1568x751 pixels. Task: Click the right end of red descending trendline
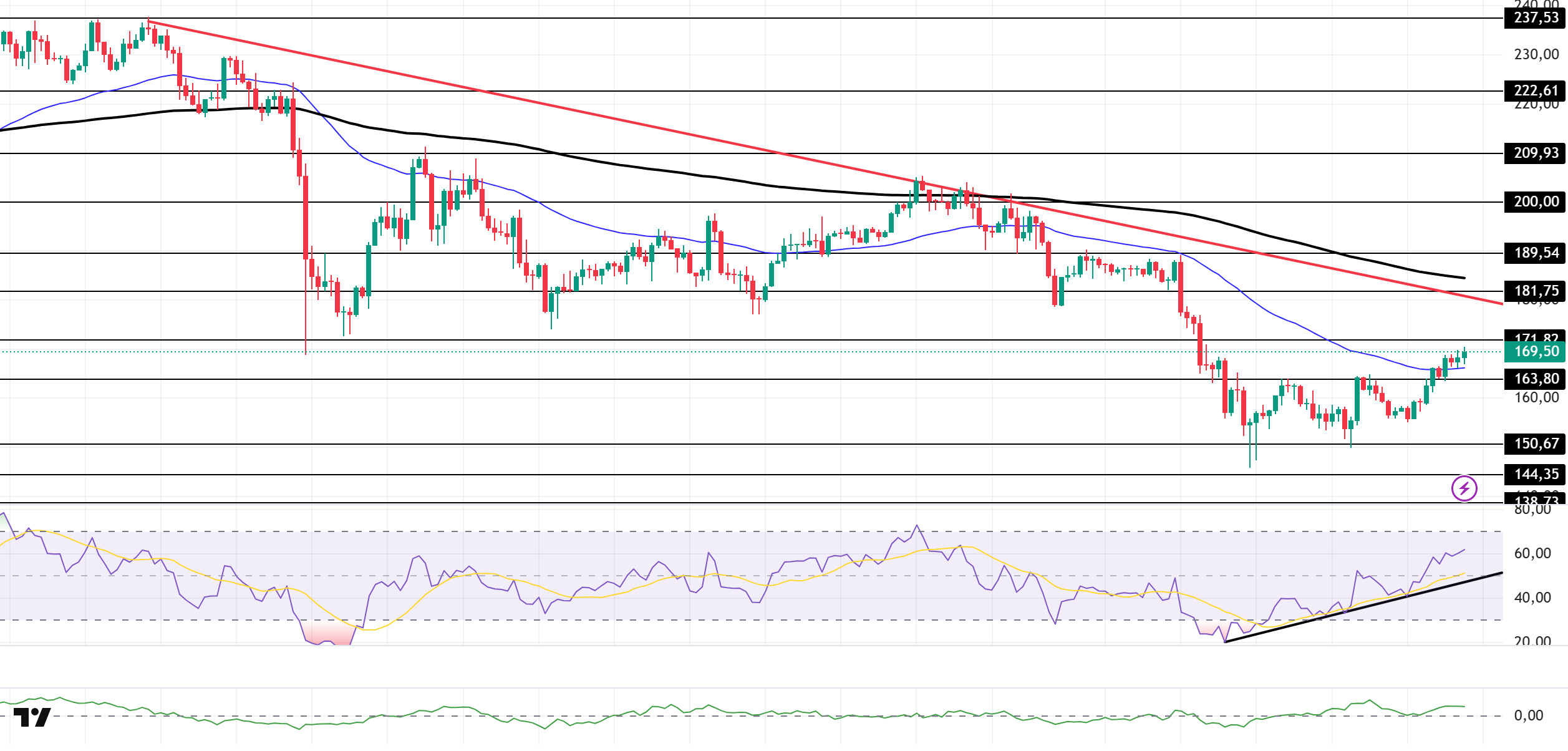click(1500, 304)
